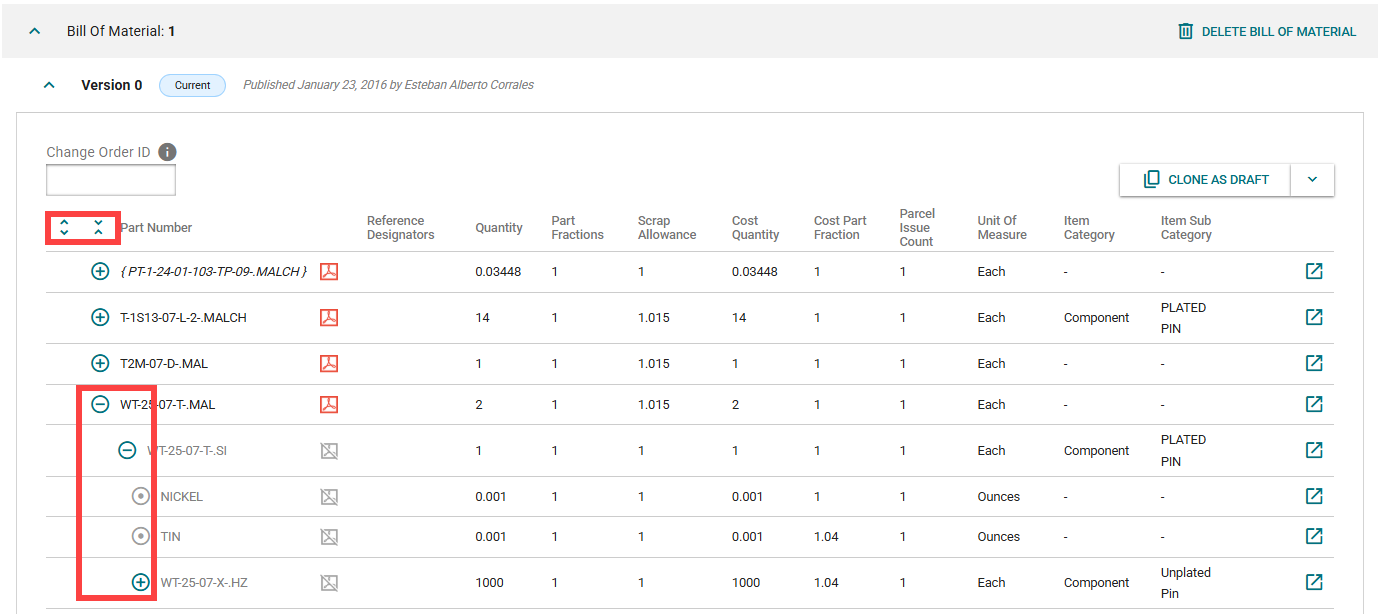Expand all rows in the parts tree
The image size is (1381, 614).
(x=65, y=227)
